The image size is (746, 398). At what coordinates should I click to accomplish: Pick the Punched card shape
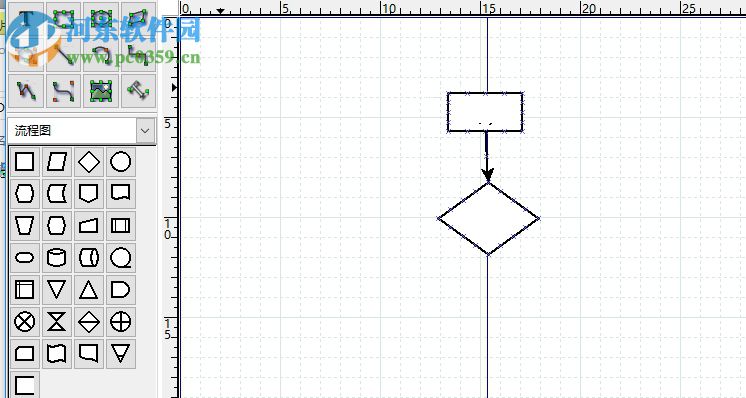click(24, 354)
